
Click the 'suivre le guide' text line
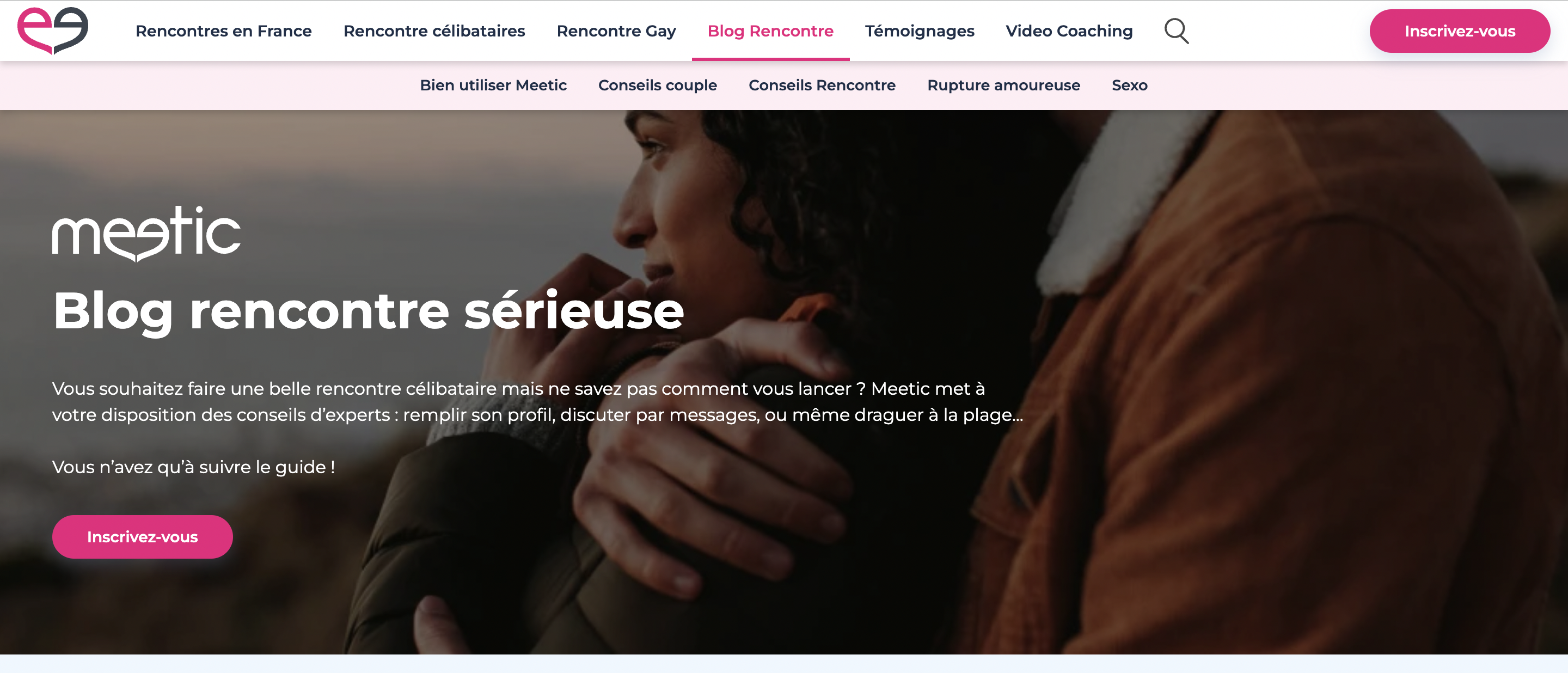(x=194, y=467)
